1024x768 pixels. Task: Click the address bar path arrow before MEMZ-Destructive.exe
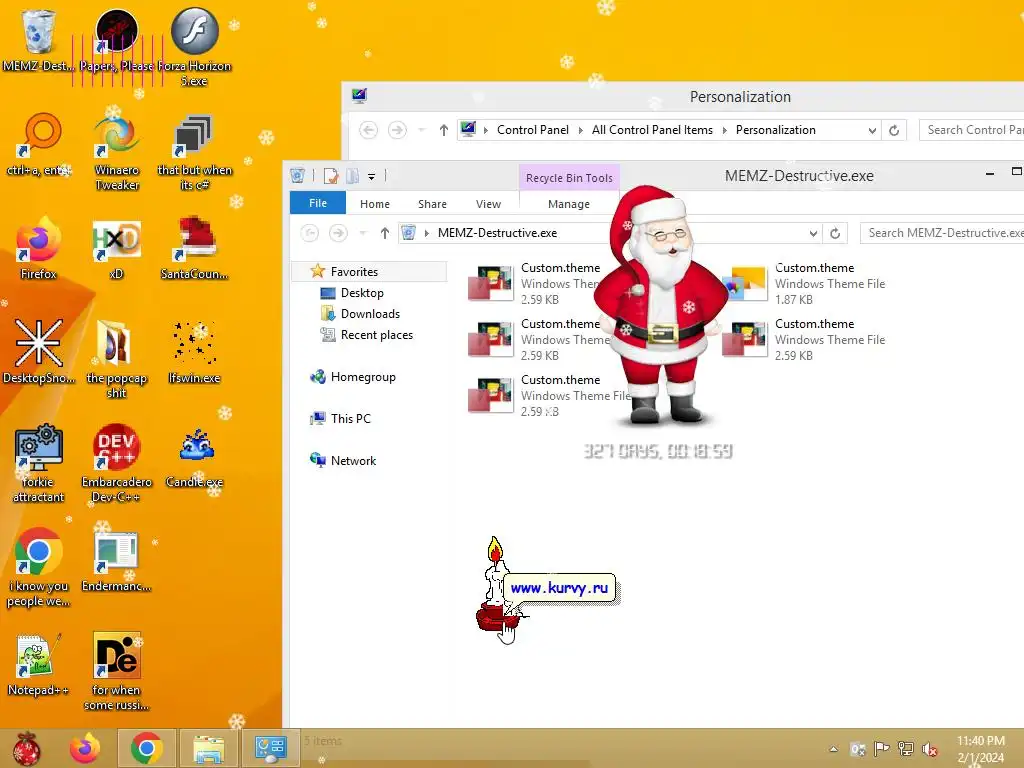coord(426,233)
